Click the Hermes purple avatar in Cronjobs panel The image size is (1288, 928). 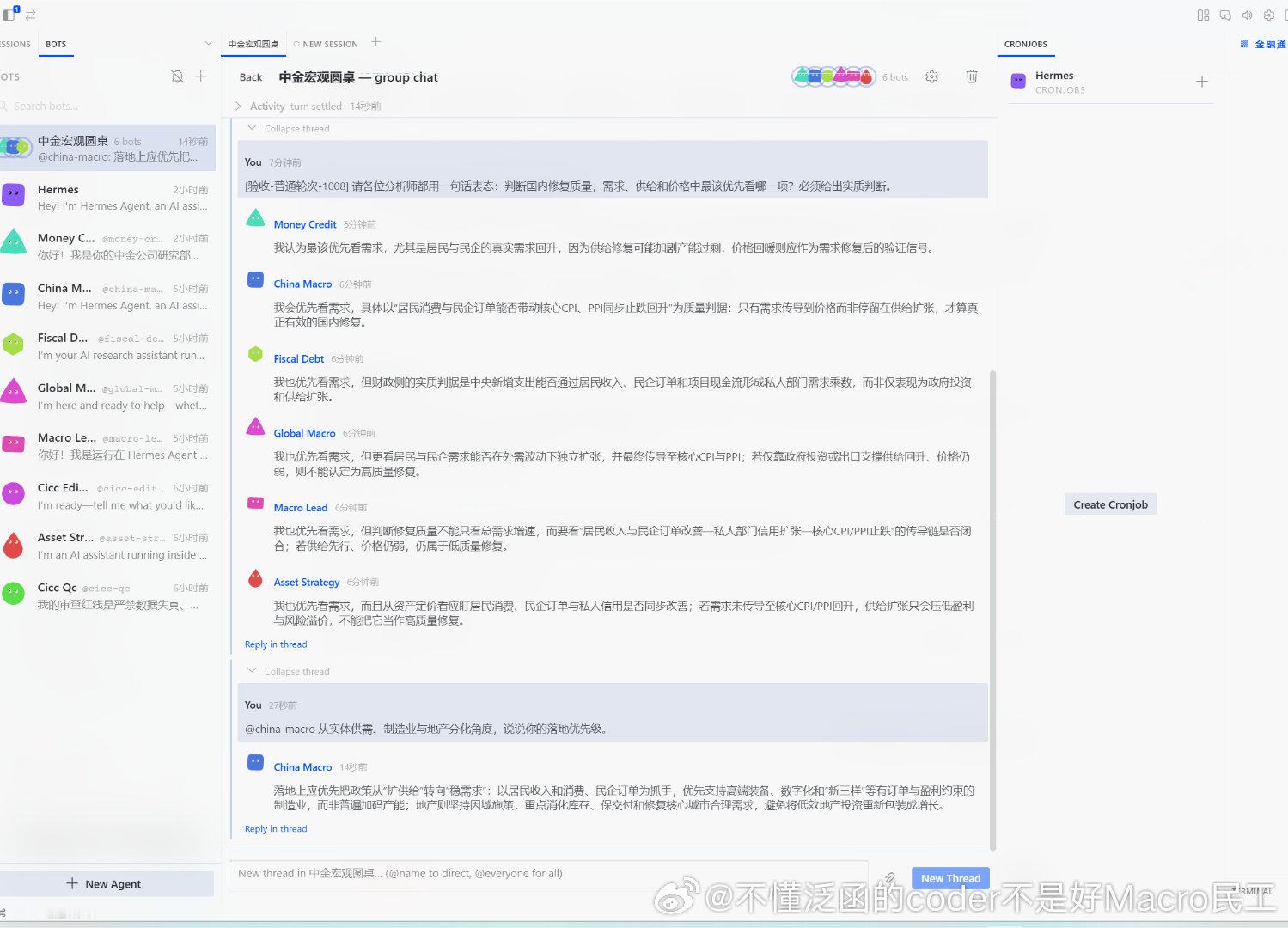pos(1018,81)
